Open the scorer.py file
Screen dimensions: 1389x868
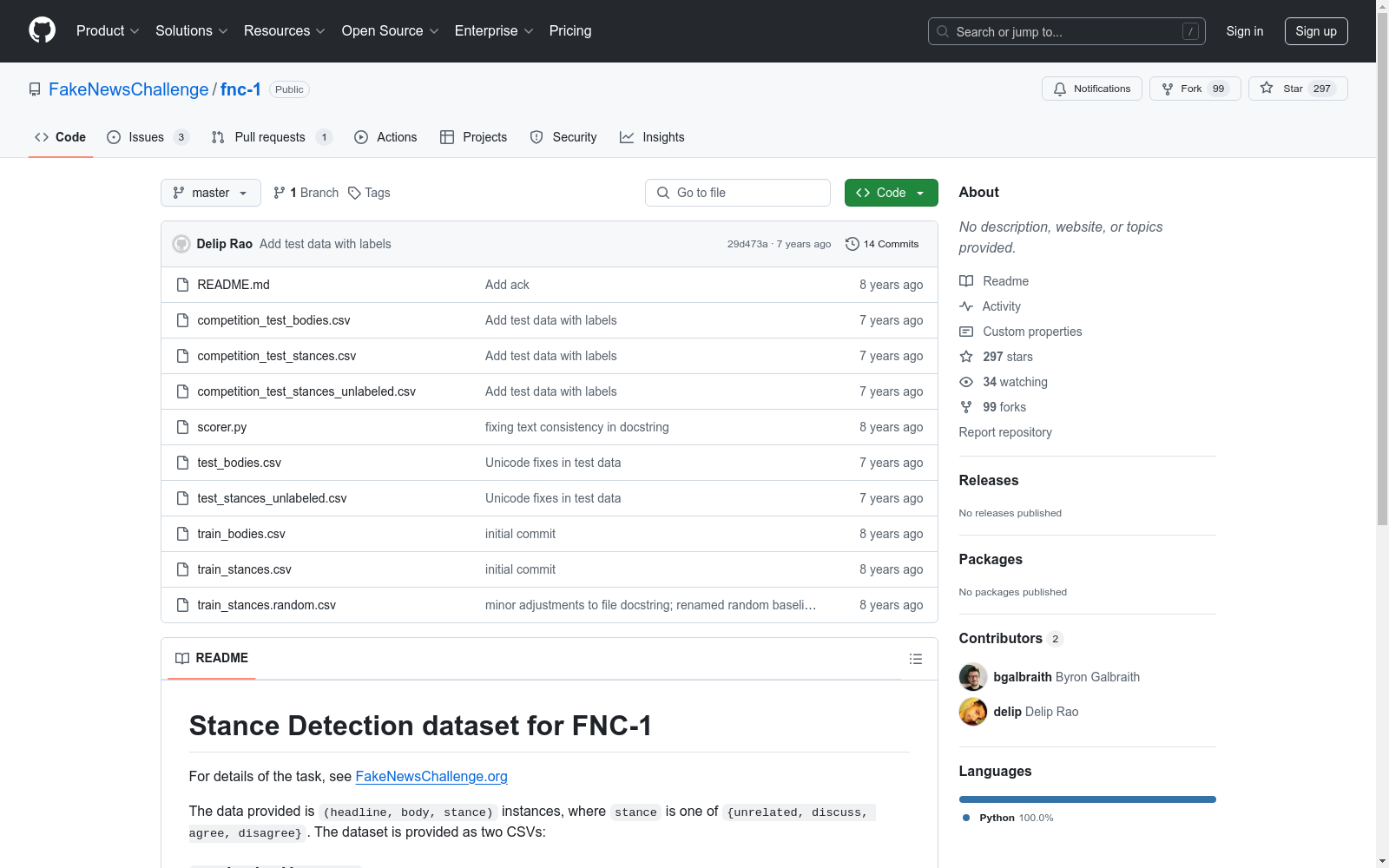(222, 427)
